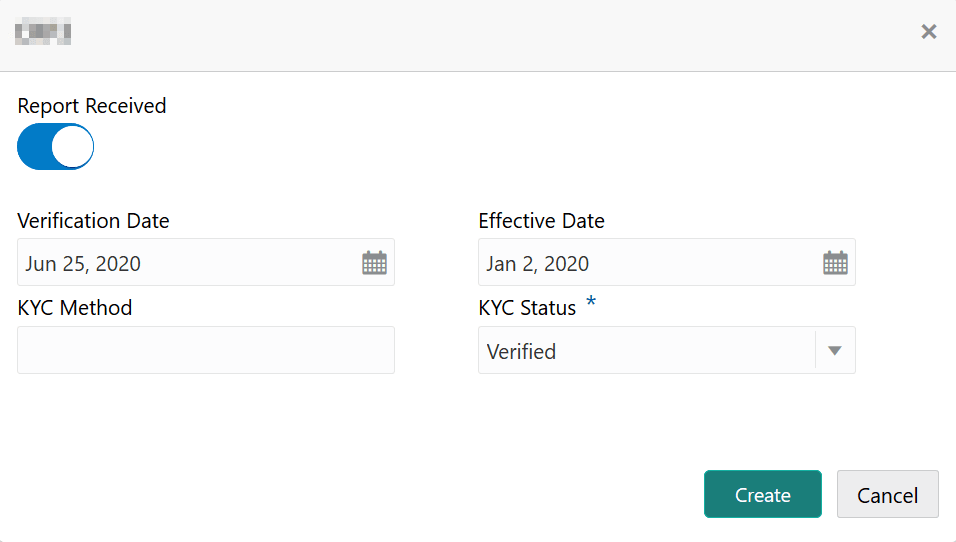The image size is (956, 542).
Task: Open the Effective Date calendar picker
Action: point(835,263)
